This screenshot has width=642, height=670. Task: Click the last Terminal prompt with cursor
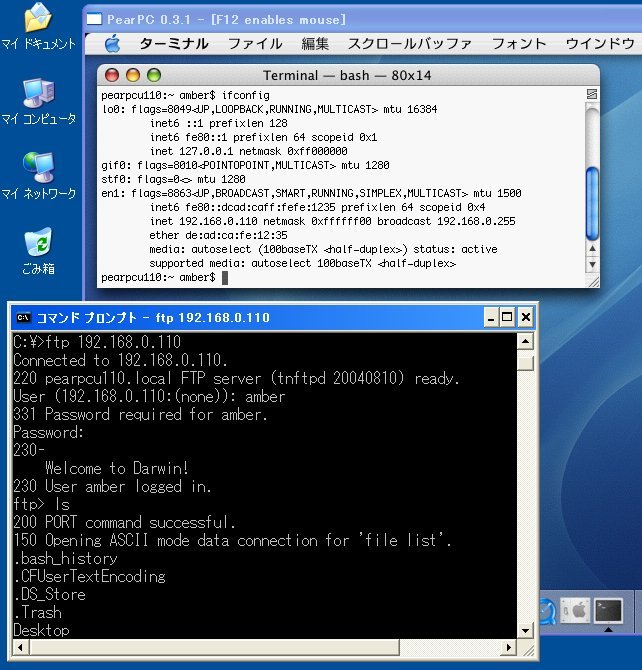(165, 277)
